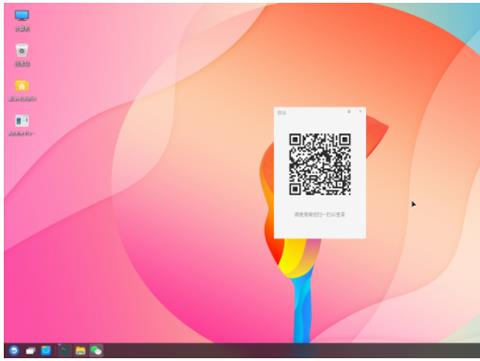The image size is (480, 361).
Task: Open the Recycle Bin desktop icon
Action: pos(22,51)
